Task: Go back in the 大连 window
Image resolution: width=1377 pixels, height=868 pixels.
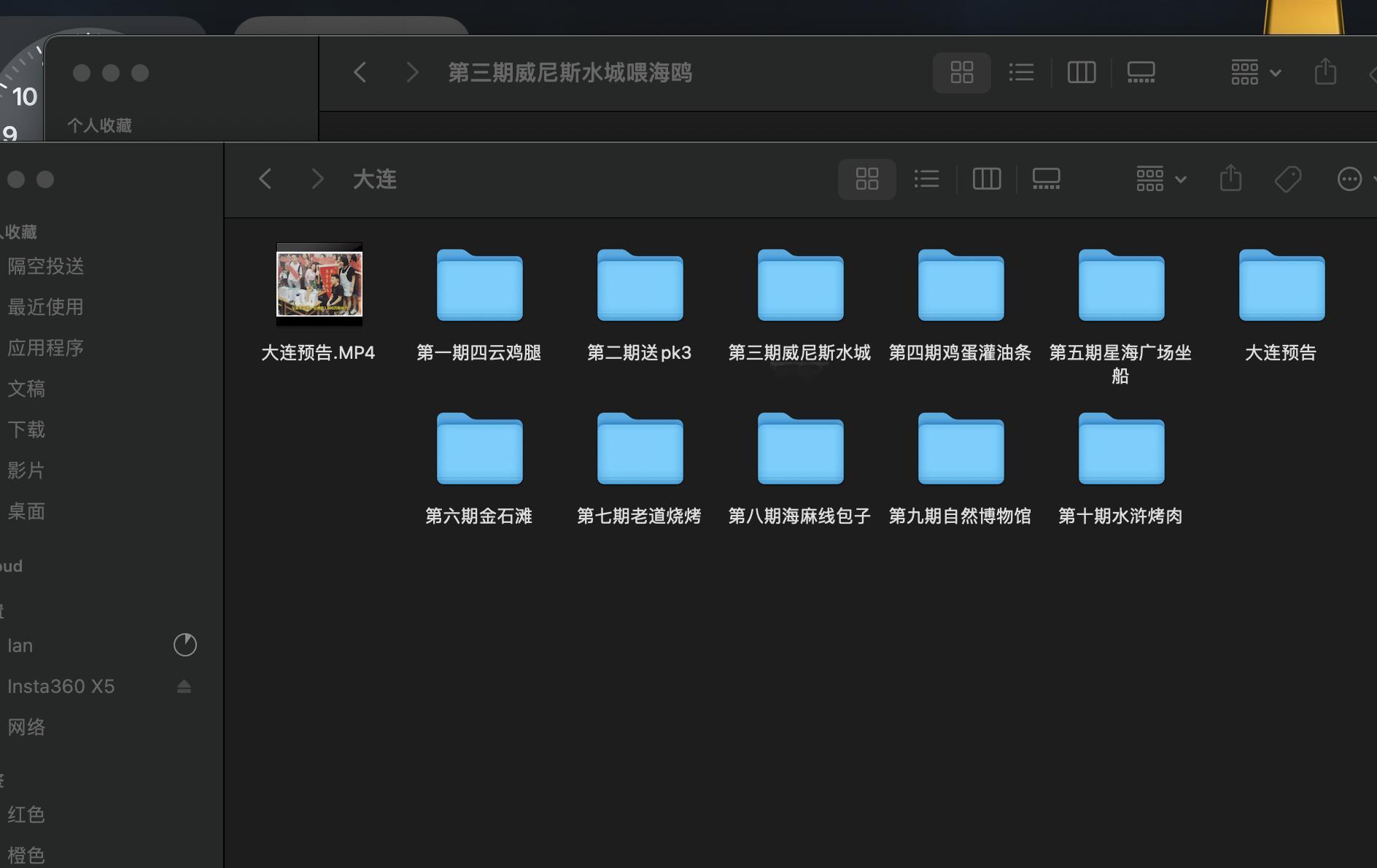Action: pyautogui.click(x=265, y=179)
